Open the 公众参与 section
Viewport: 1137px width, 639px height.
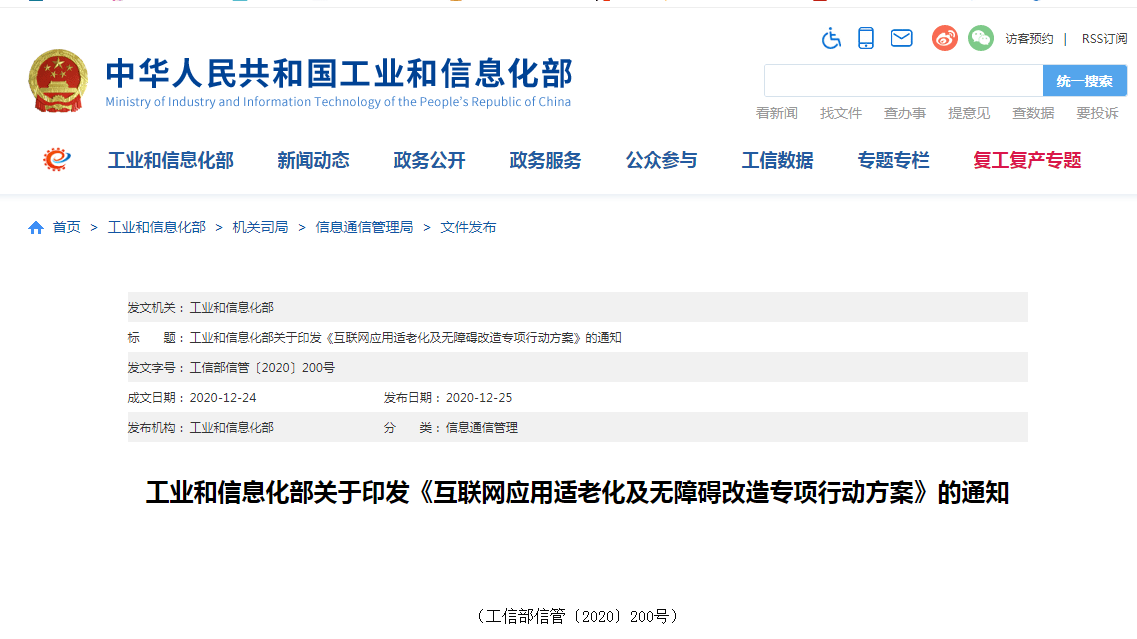click(x=660, y=159)
